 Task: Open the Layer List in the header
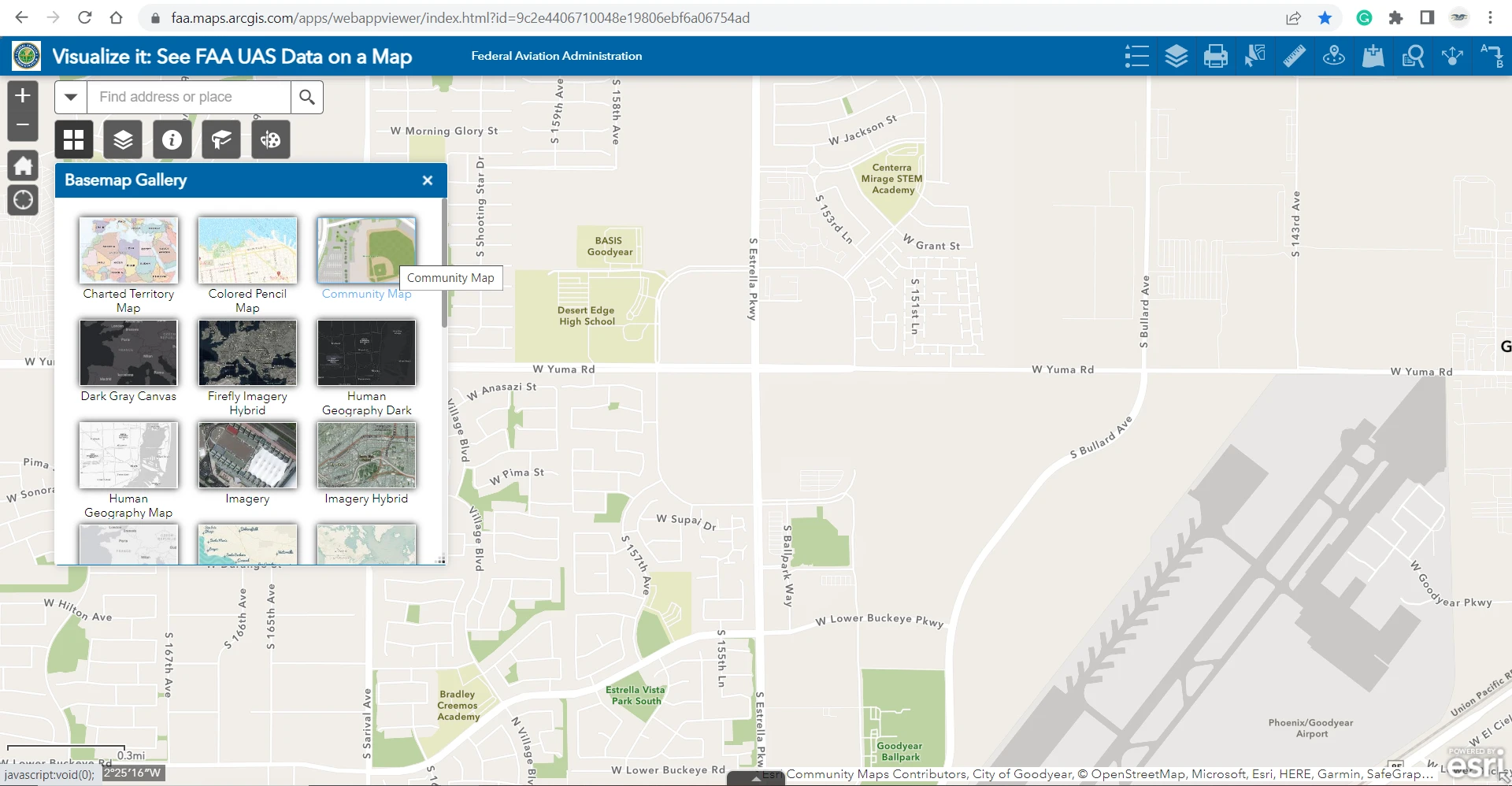[x=1177, y=56]
